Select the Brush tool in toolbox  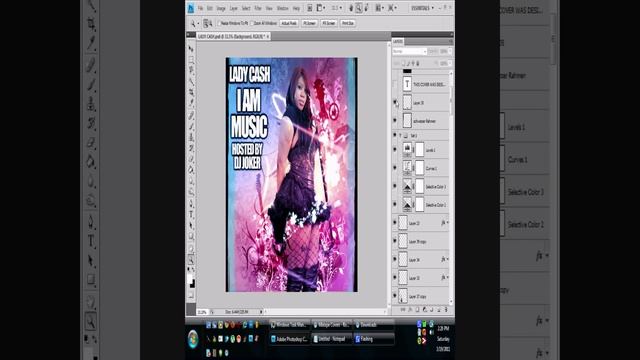coord(191,126)
